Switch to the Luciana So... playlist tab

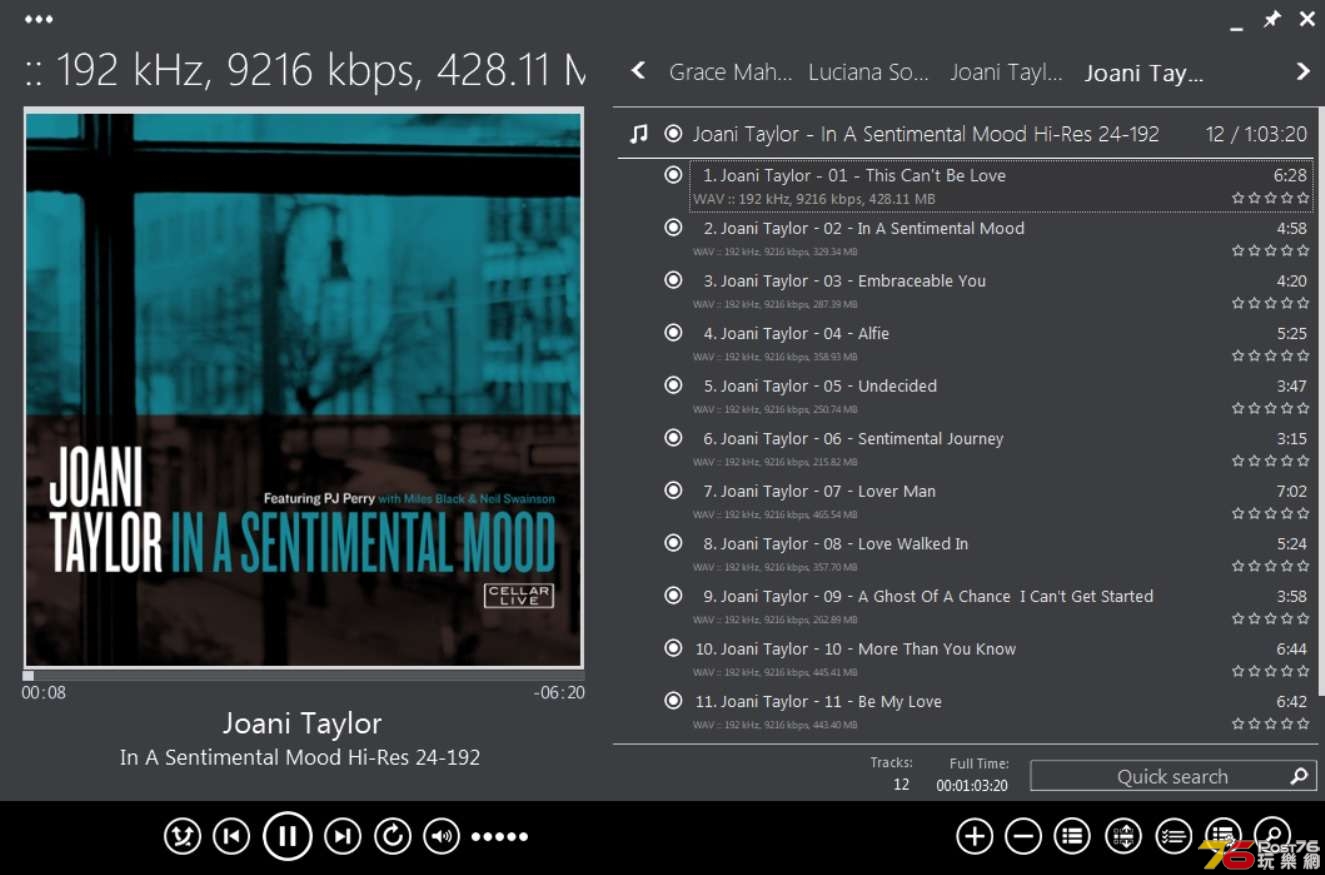(868, 73)
